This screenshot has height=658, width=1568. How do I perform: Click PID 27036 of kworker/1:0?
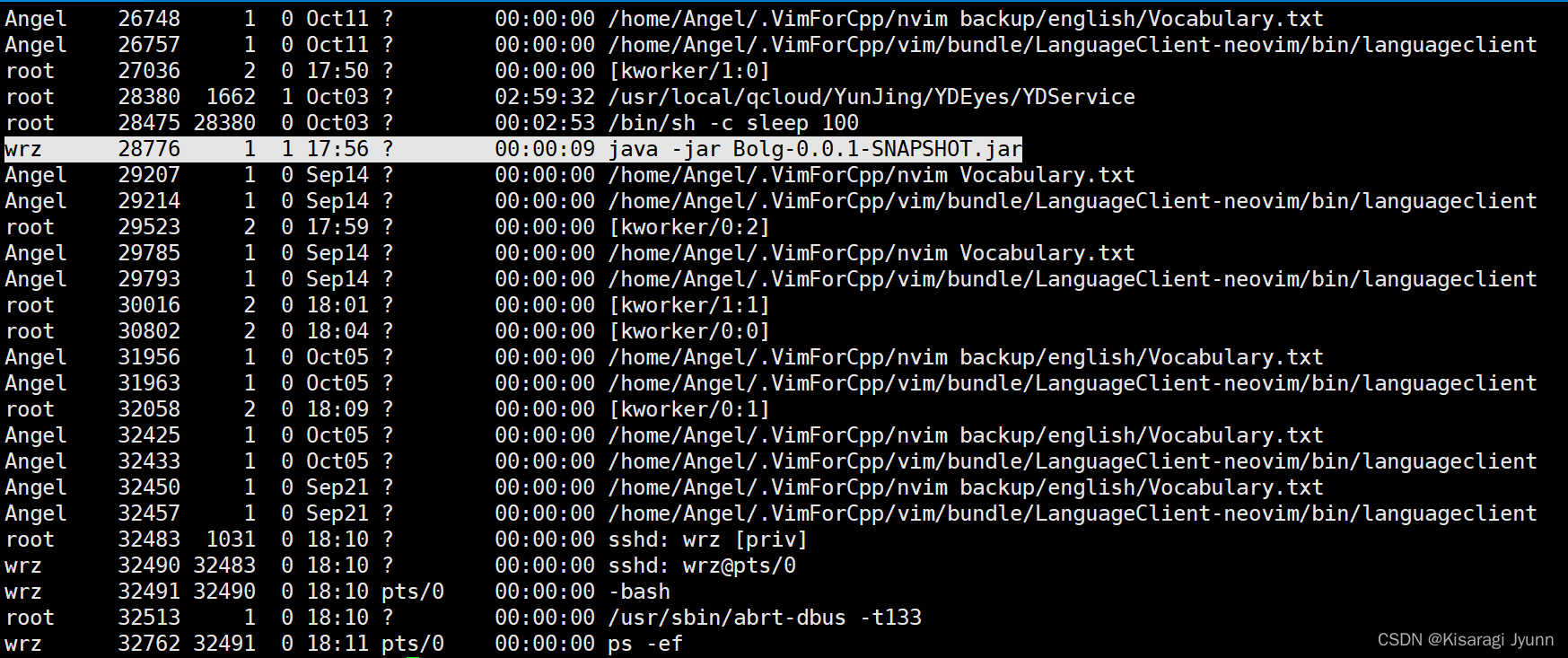(x=149, y=71)
